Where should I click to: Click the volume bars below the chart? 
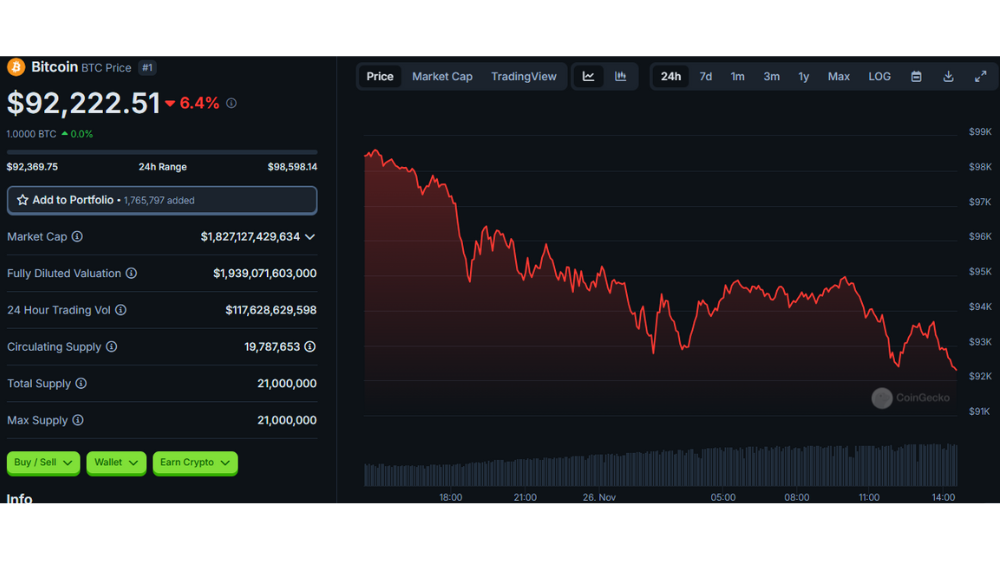pyautogui.click(x=661, y=466)
